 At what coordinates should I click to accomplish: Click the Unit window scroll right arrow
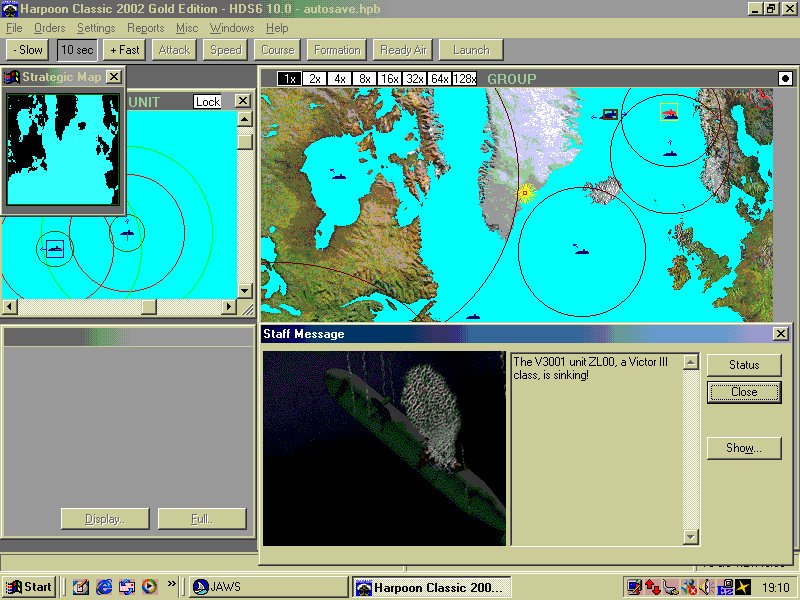pyautogui.click(x=229, y=307)
